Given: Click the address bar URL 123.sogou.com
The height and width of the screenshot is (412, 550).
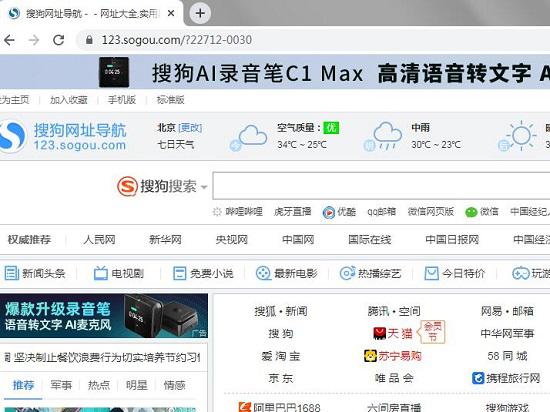Looking at the screenshot, I should [176, 40].
